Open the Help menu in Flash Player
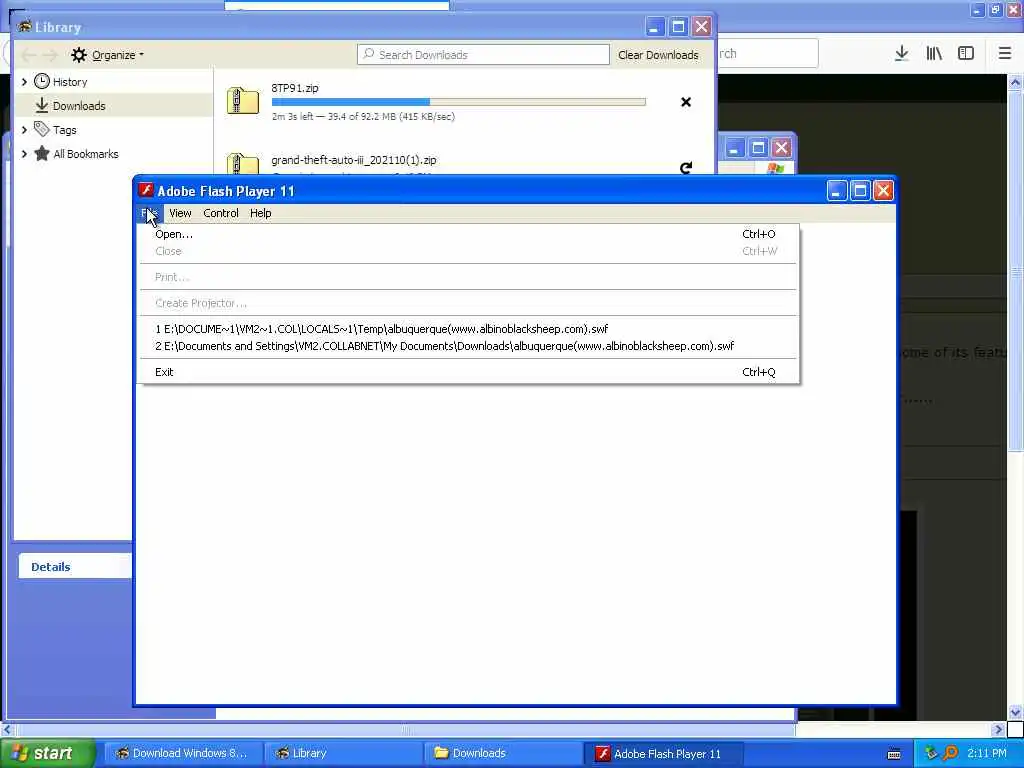Image resolution: width=1024 pixels, height=768 pixels. point(261,213)
